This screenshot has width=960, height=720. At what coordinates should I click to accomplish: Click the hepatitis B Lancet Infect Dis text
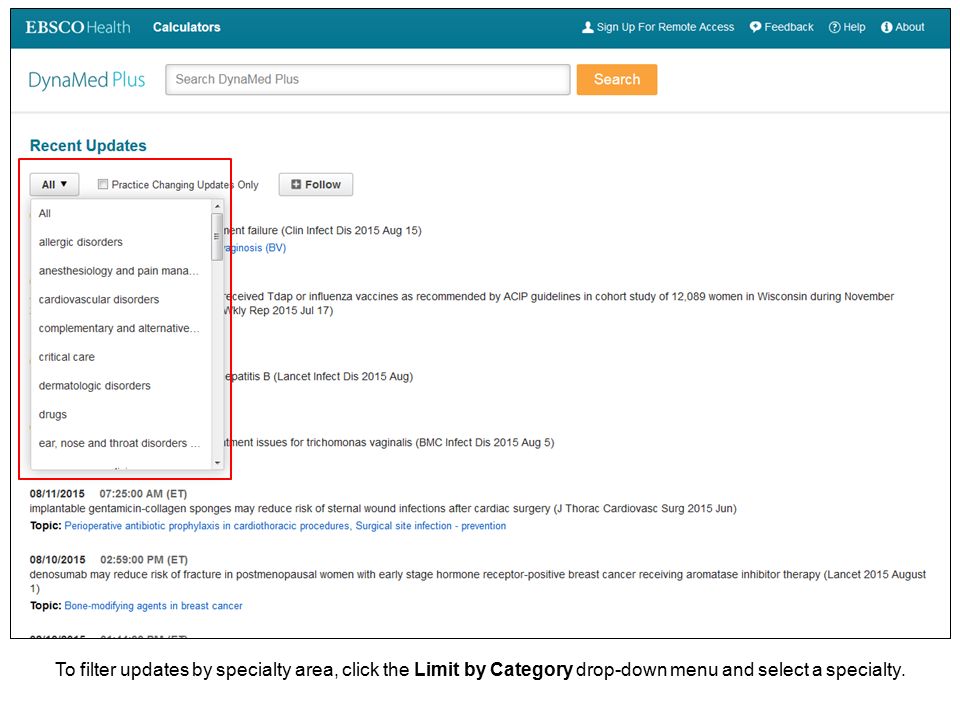point(319,376)
